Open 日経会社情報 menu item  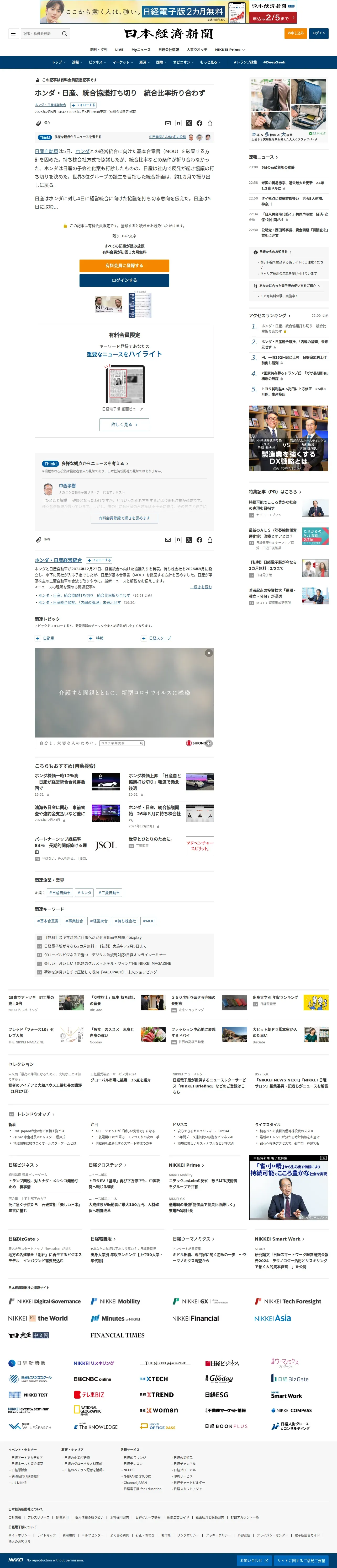click(x=169, y=50)
